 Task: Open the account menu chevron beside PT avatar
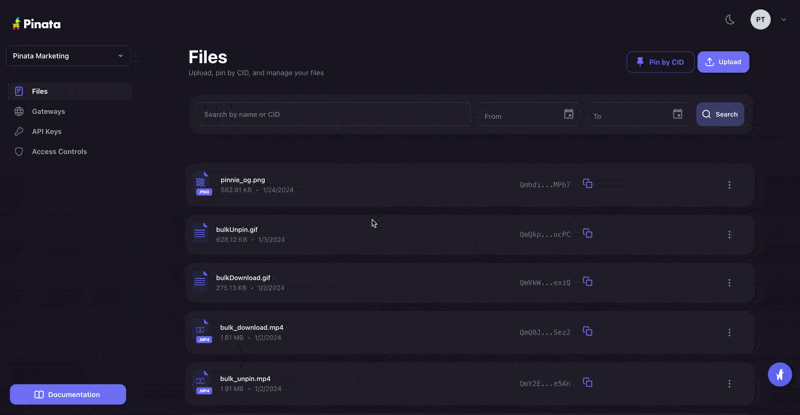[x=784, y=20]
